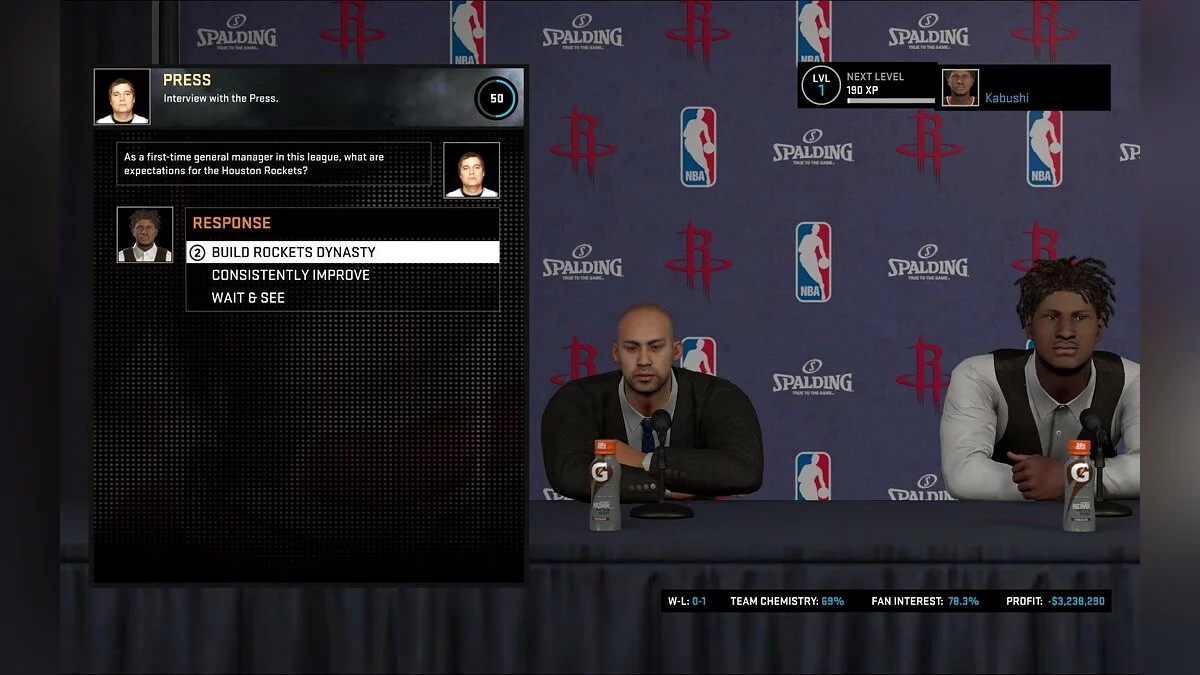1200x675 pixels.
Task: Click the reporter portrait beside the question
Action: (471, 170)
